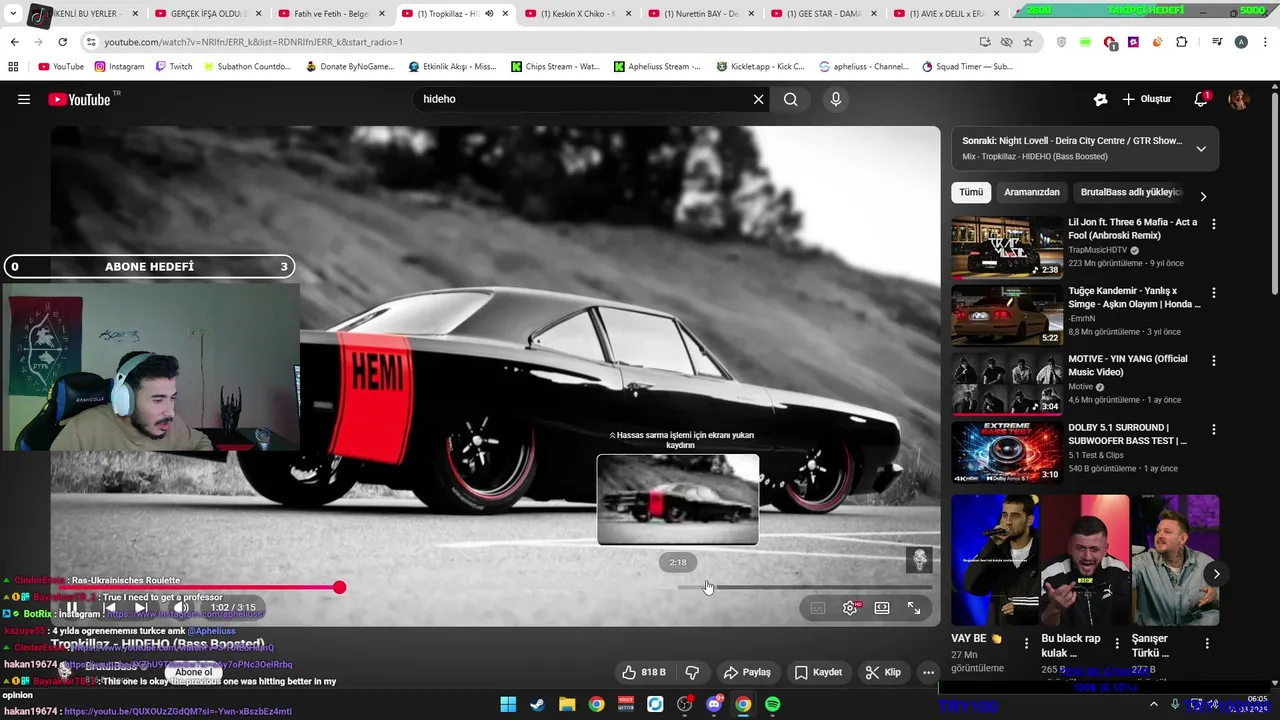Open options for Tuğçe Kandemir video
Screen dimensions: 1280x720
point(1214,294)
